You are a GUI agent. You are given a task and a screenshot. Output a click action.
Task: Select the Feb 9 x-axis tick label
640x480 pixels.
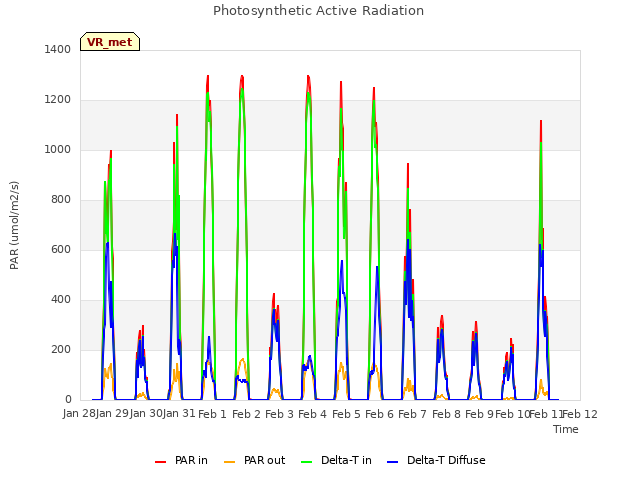479,414
